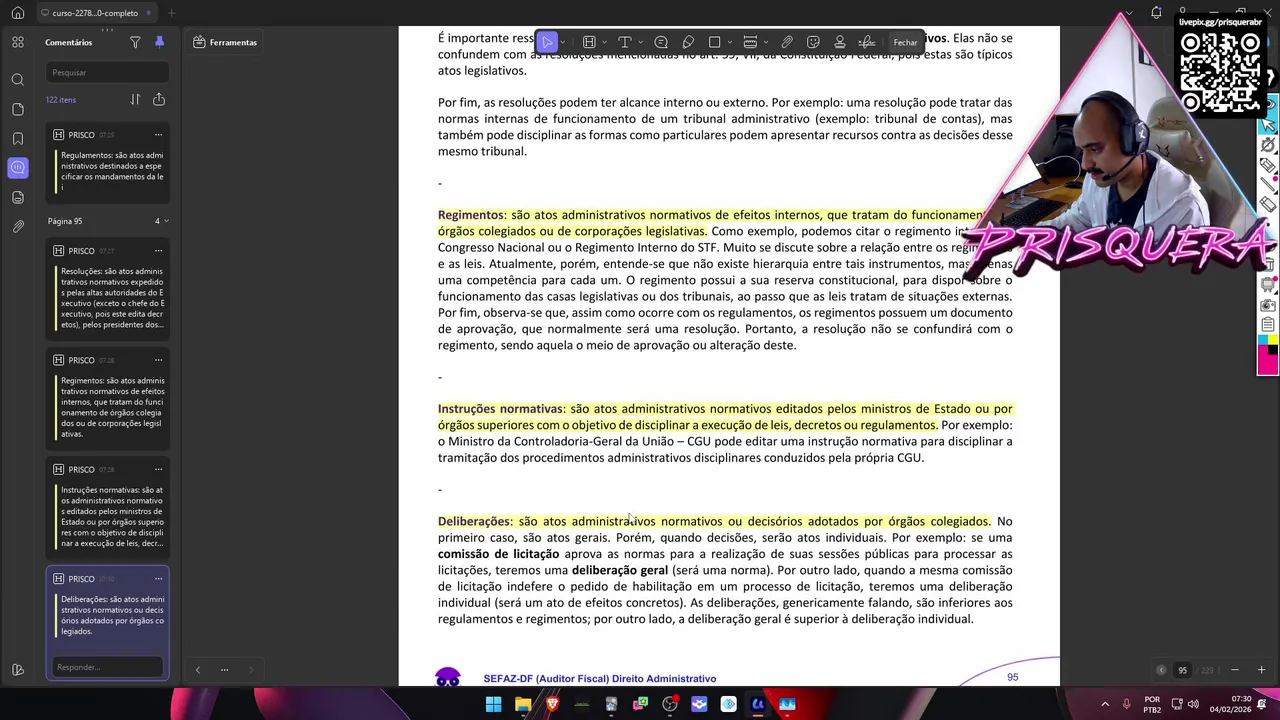Sort comments with the arrows icon
Image resolution: width=1280 pixels, height=720 pixels.
point(135,99)
